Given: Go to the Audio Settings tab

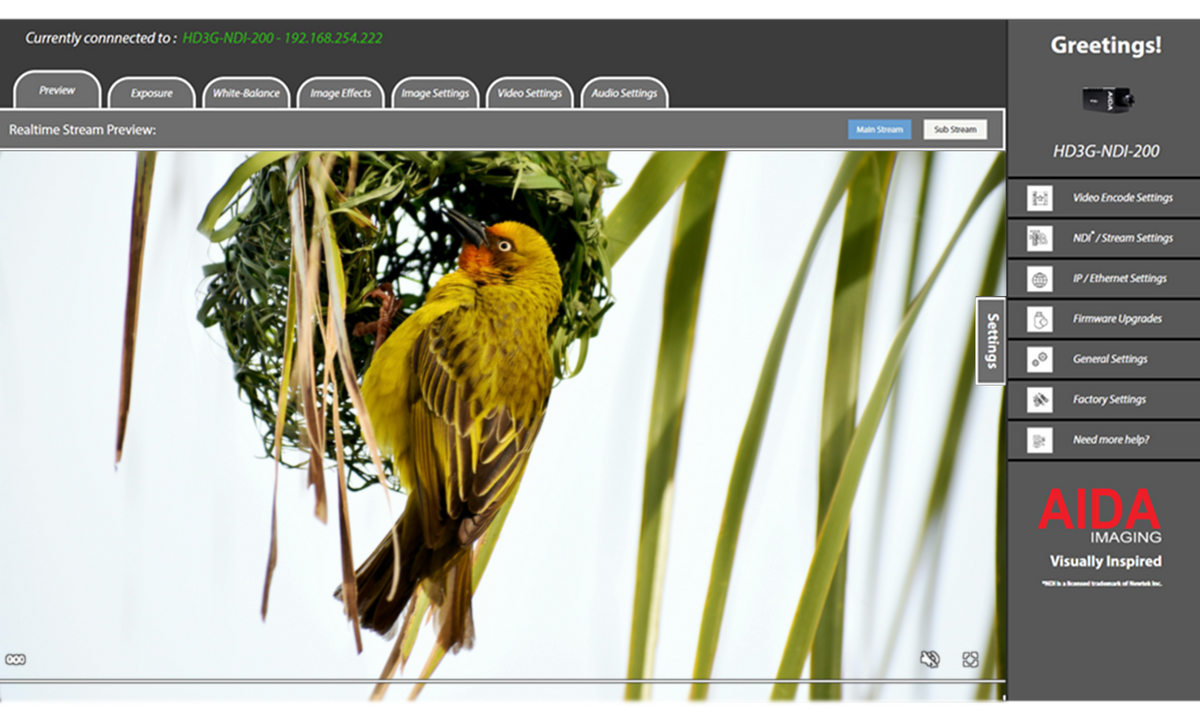Looking at the screenshot, I should pos(624,93).
